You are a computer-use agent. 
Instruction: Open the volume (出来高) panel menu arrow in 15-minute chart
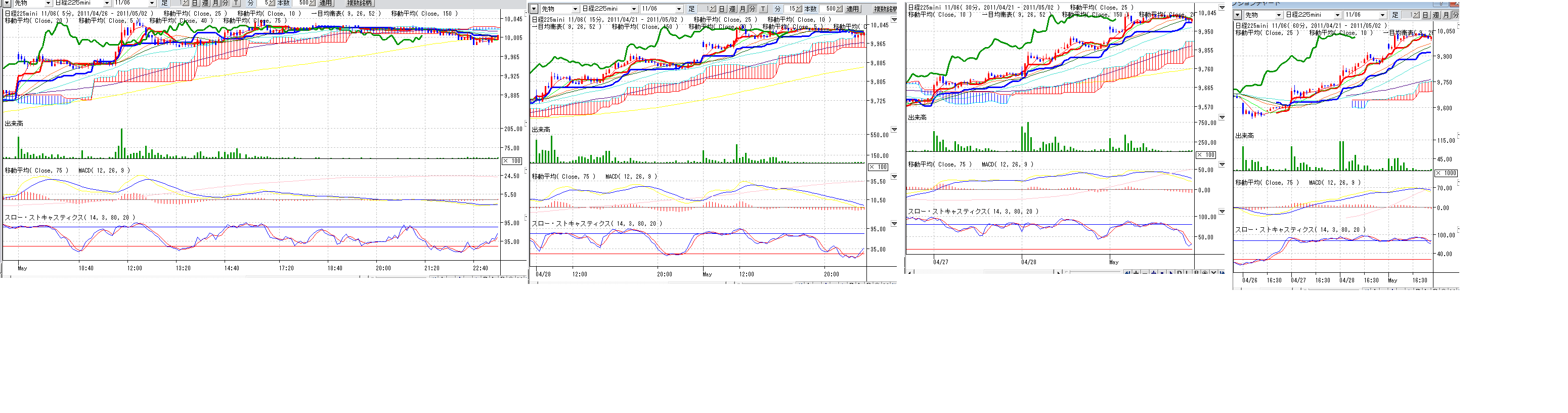pos(894,129)
